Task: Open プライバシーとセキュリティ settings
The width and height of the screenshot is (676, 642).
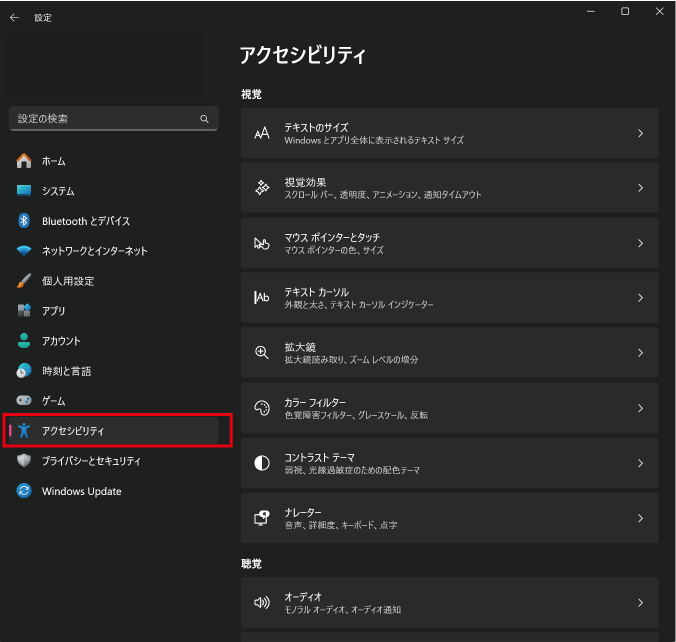Action: click(x=91, y=461)
